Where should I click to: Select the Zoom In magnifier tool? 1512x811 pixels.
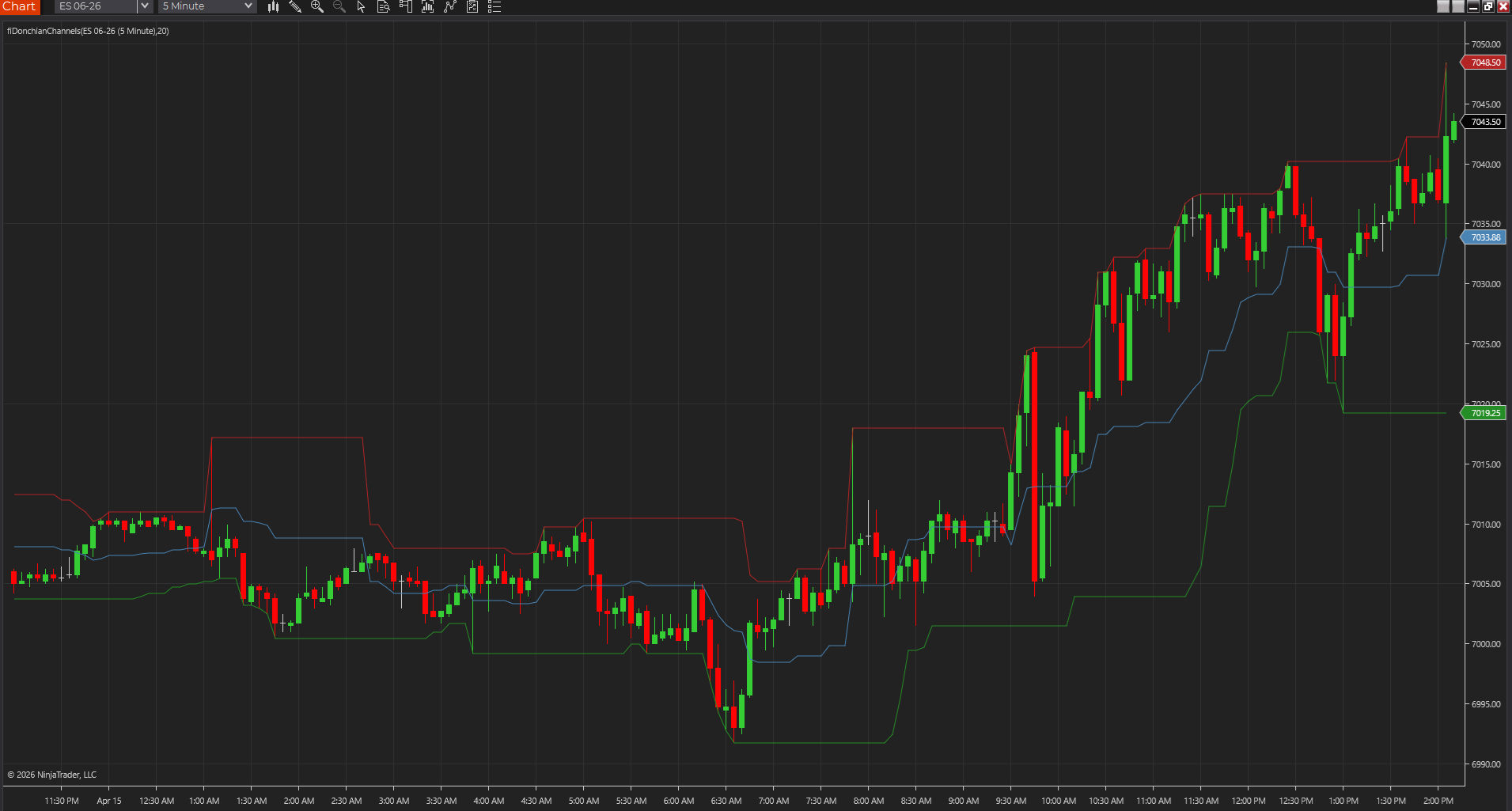coord(317,6)
